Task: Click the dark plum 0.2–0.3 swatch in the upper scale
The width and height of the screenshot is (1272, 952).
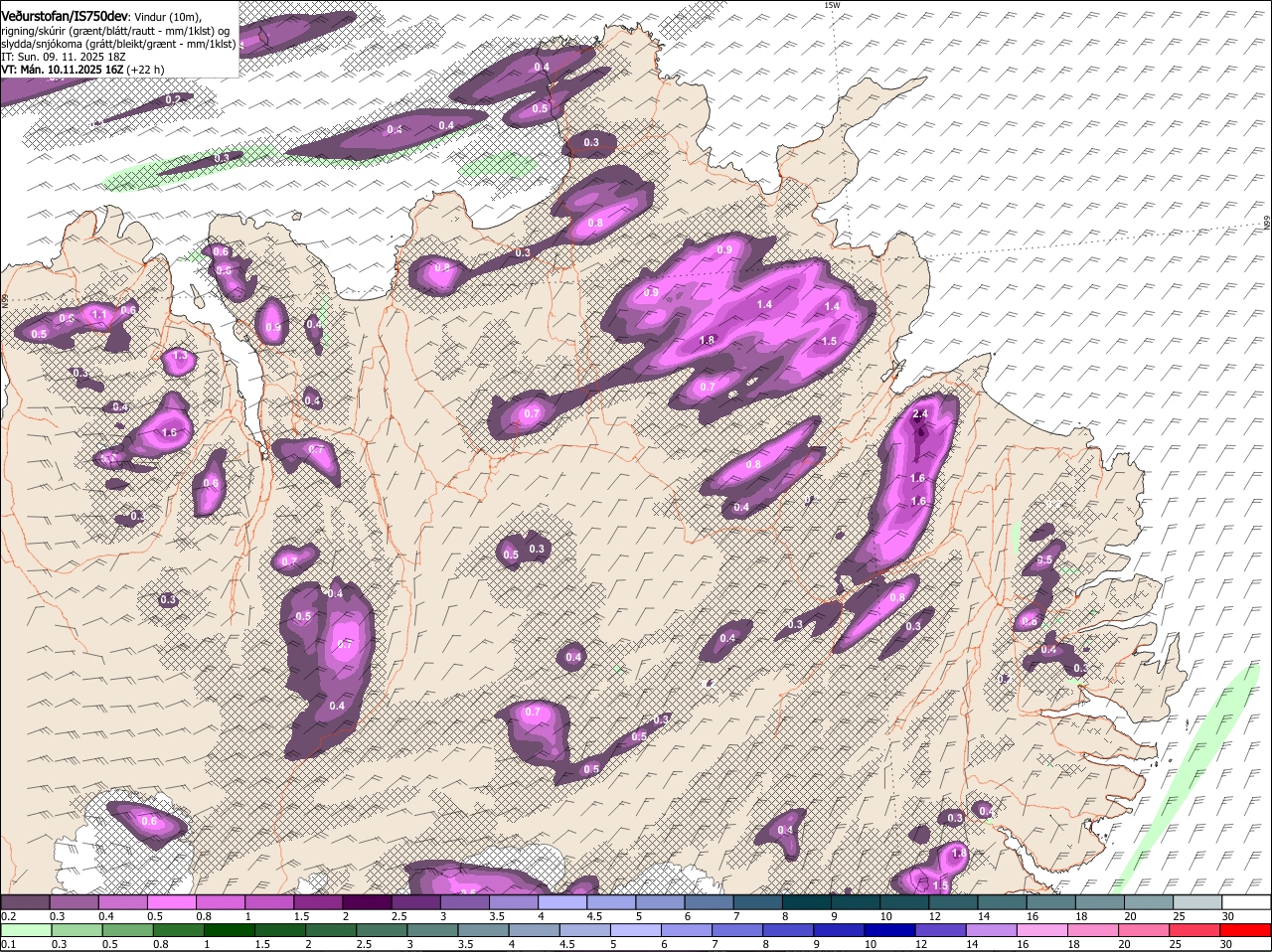Action: [x=25, y=901]
